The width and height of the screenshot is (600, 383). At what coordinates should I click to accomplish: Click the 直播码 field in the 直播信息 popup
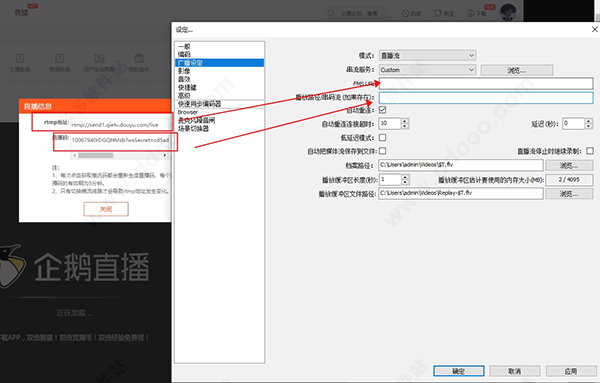[x=120, y=140]
